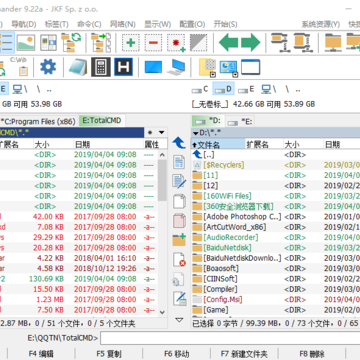The height and width of the screenshot is (360, 360).
Task: Open left panel directory history dropdown arrow
Action: pyautogui.click(x=162, y=133)
